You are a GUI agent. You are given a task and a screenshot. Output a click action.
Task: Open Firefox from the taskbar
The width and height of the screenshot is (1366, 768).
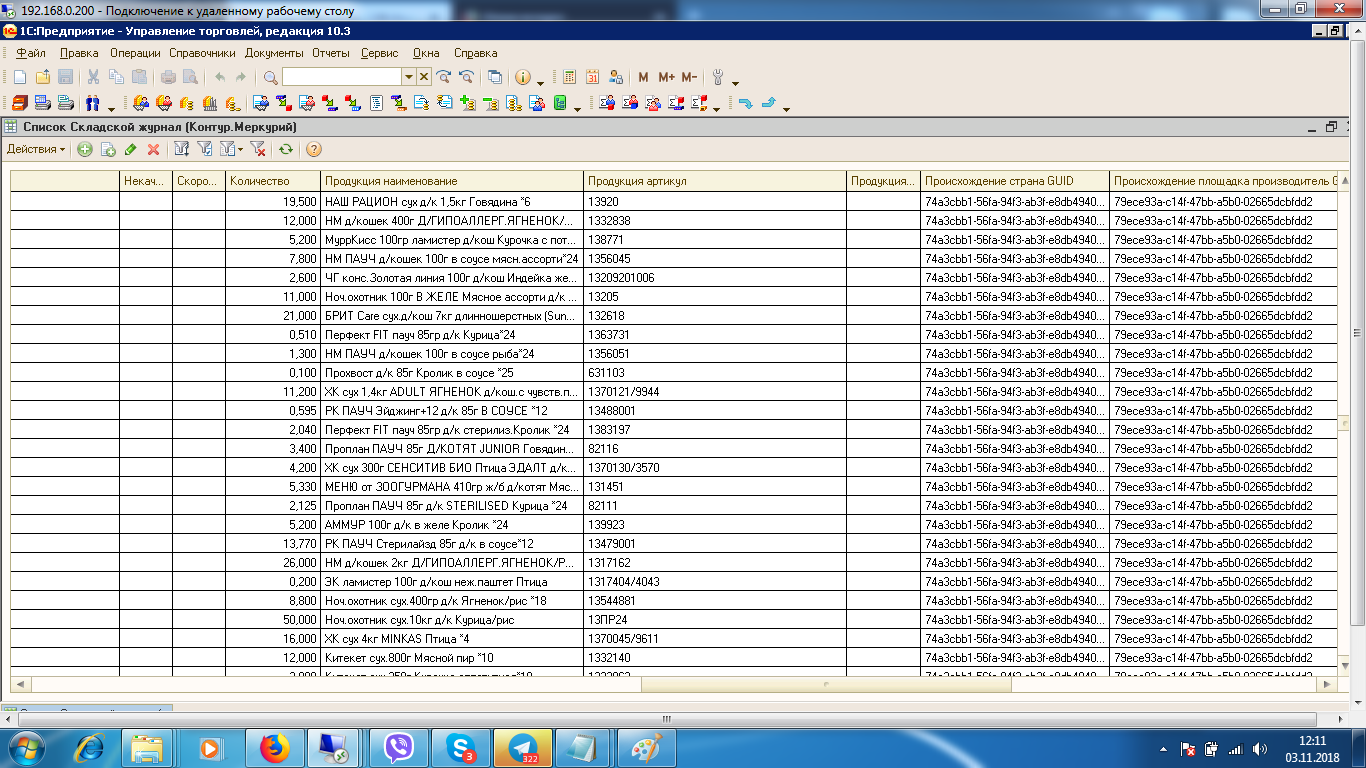(273, 748)
